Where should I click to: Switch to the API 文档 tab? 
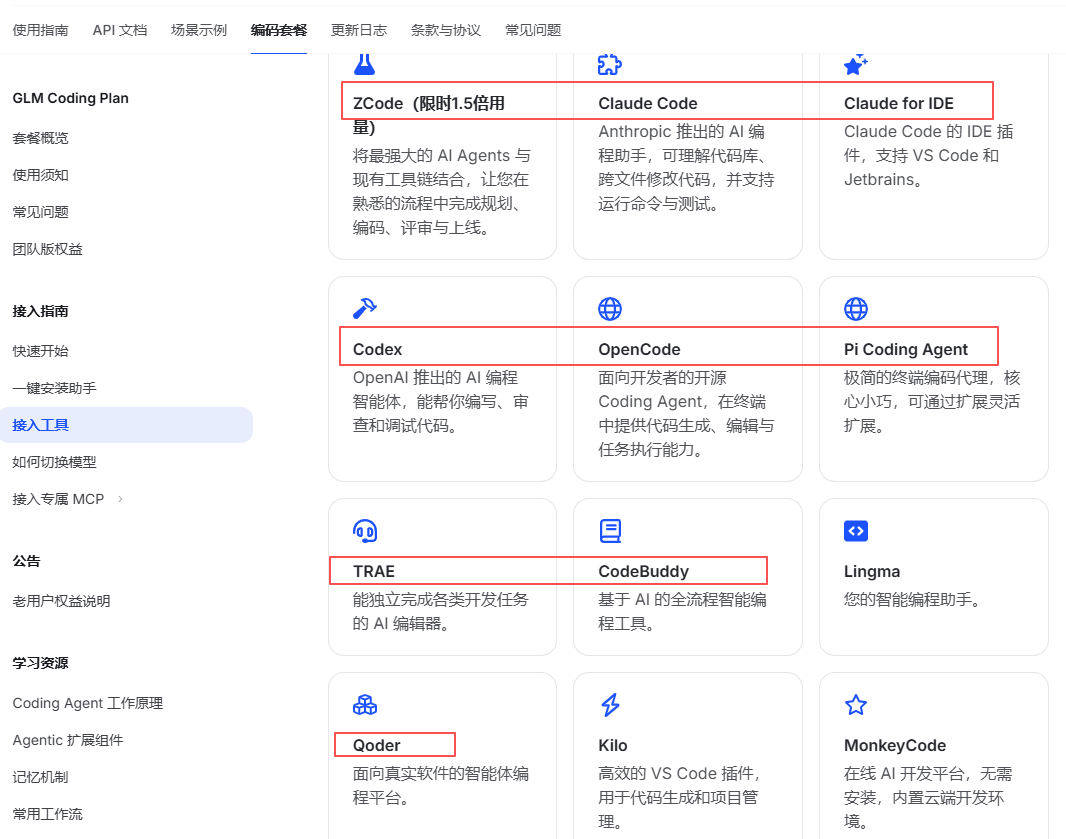[120, 30]
